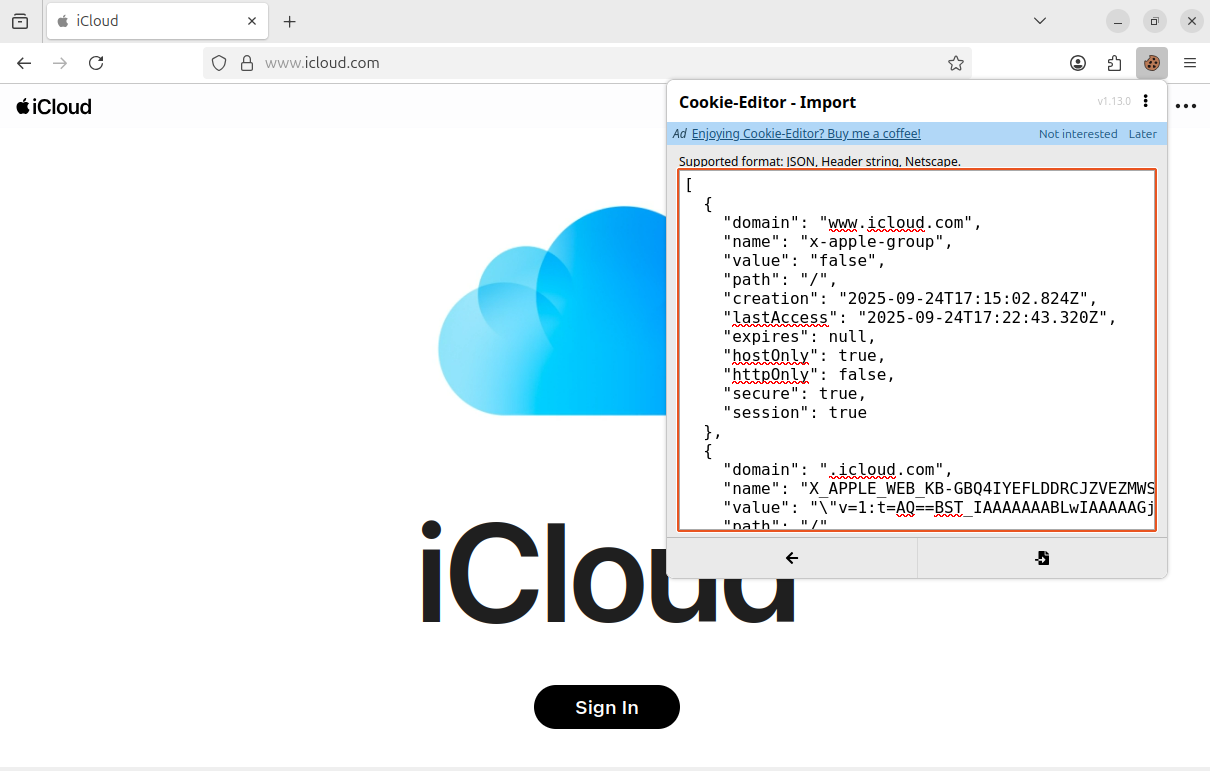The height and width of the screenshot is (771, 1210).
Task: Bookmark this page with the star icon
Action: (956, 63)
